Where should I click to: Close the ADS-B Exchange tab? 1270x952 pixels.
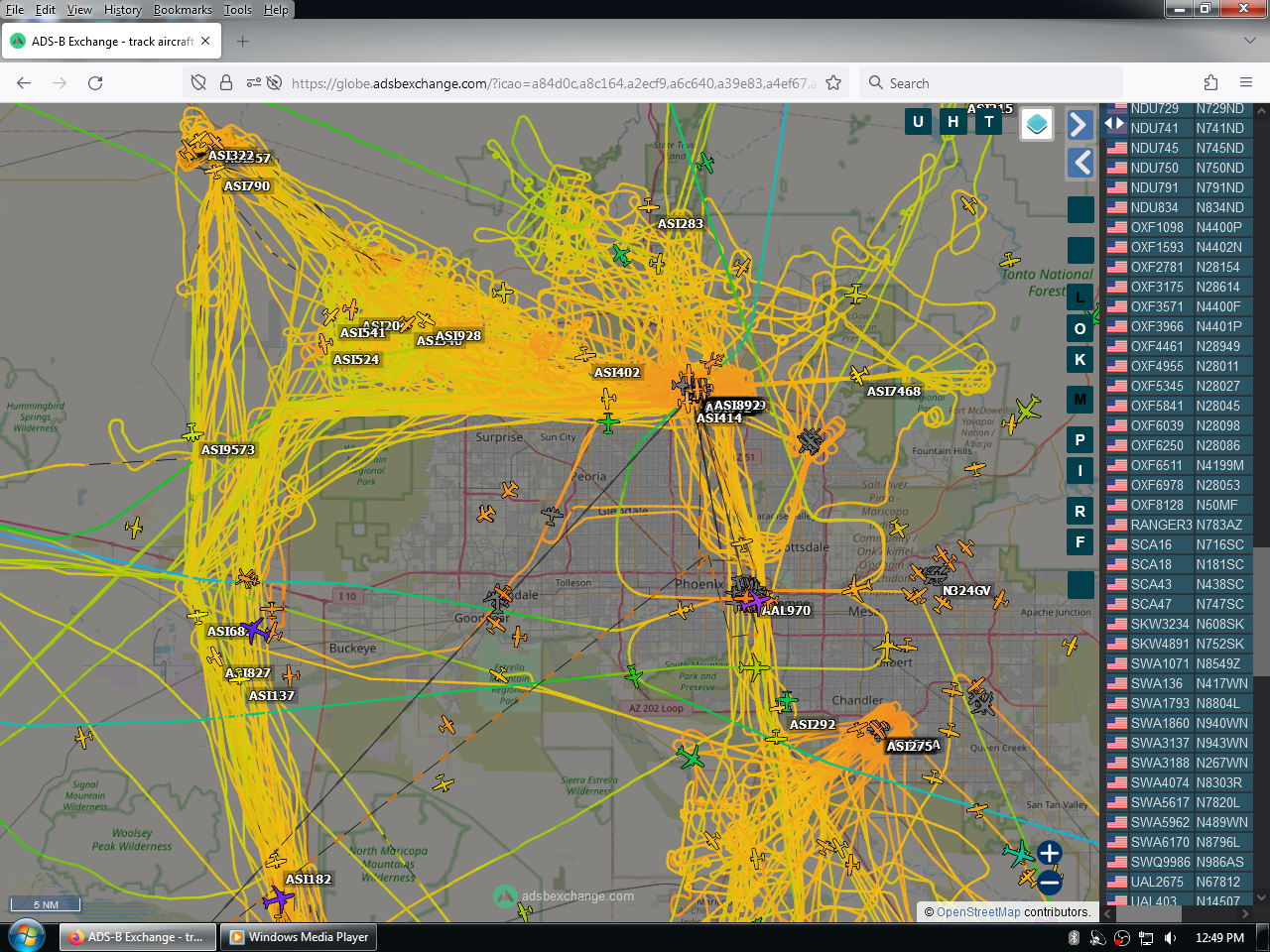click(x=205, y=42)
